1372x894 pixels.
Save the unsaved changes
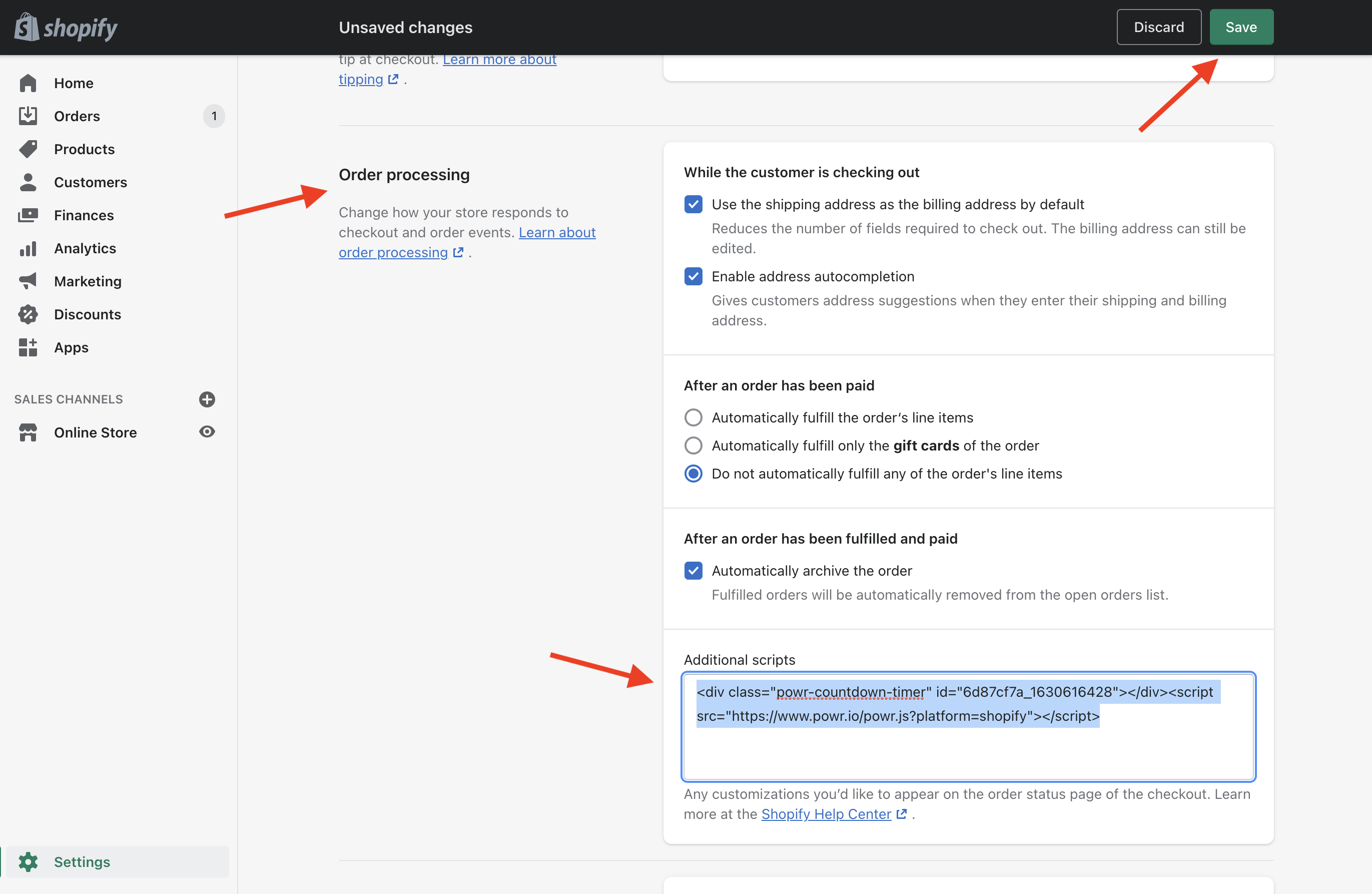(x=1241, y=27)
